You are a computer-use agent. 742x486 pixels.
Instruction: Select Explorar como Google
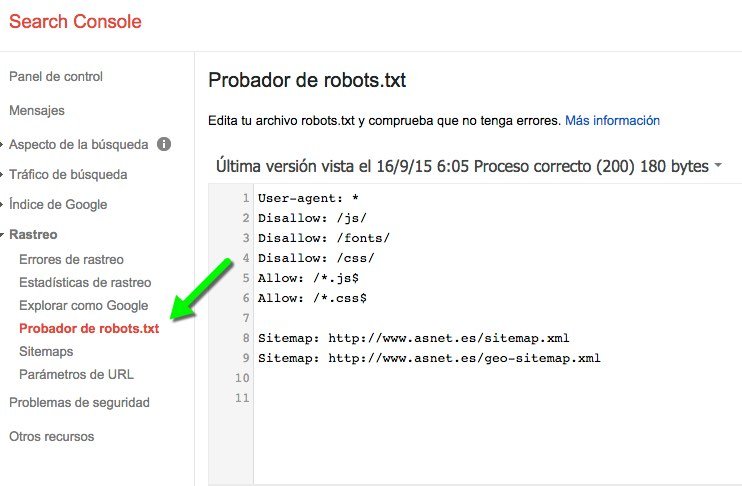(x=83, y=306)
